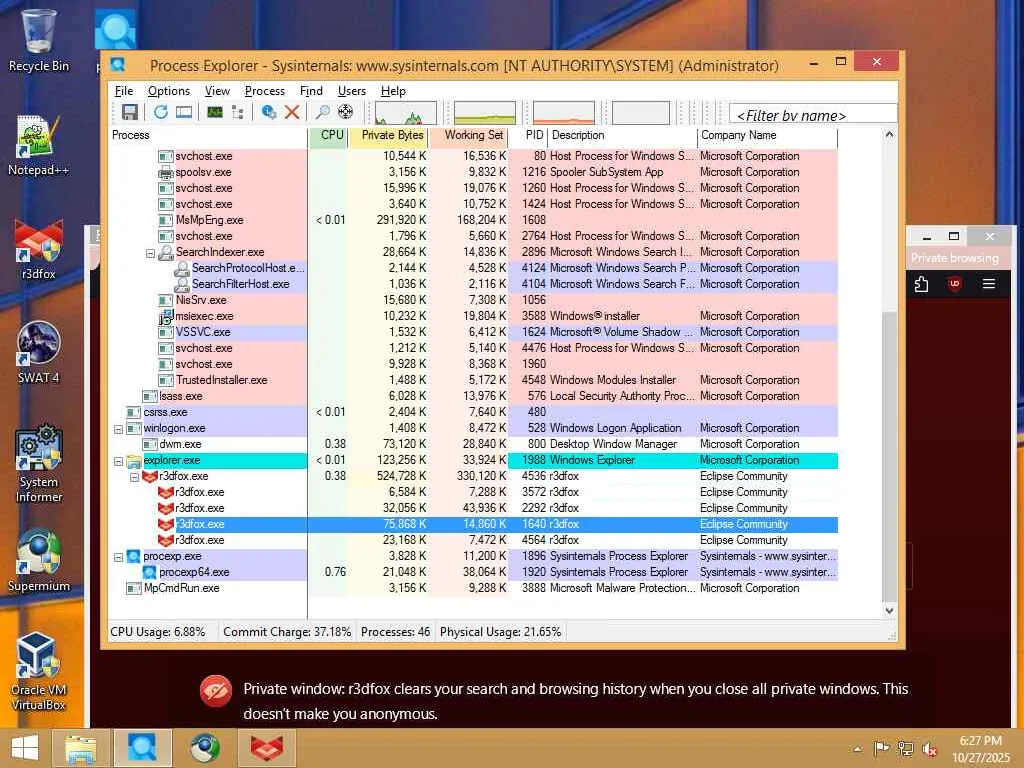Open the commit history mini graph
The height and width of the screenshot is (768, 1024).
[x=485, y=112]
